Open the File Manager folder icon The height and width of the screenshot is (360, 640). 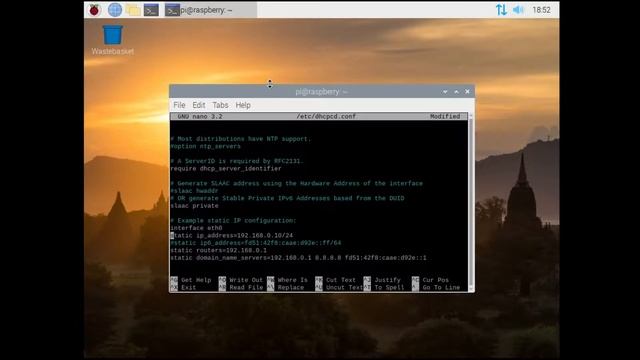point(133,10)
